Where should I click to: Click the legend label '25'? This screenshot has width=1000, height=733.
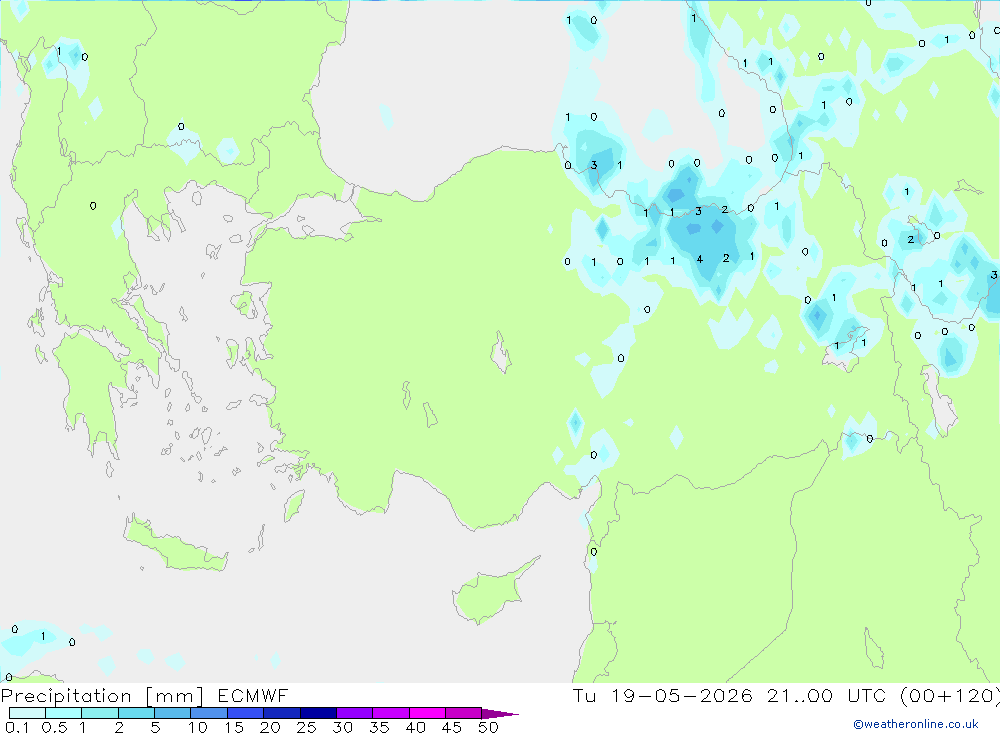pyautogui.click(x=306, y=727)
